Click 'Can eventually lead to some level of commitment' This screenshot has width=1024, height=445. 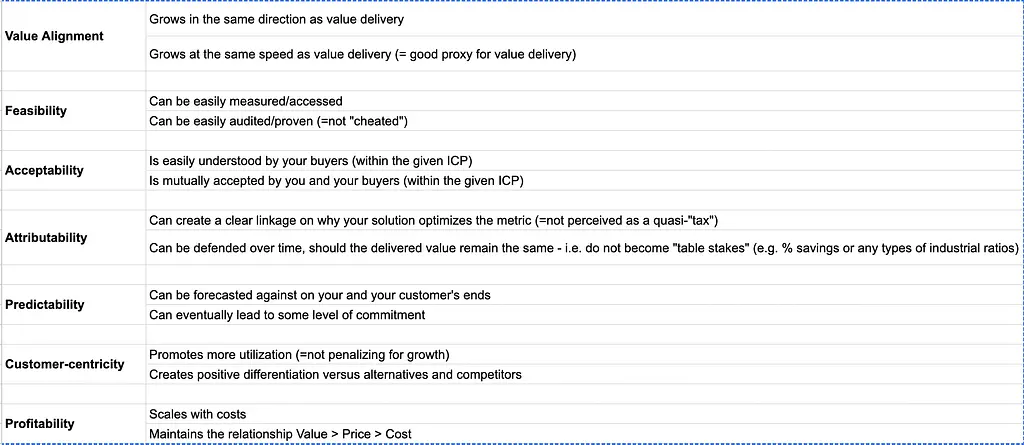pos(287,315)
